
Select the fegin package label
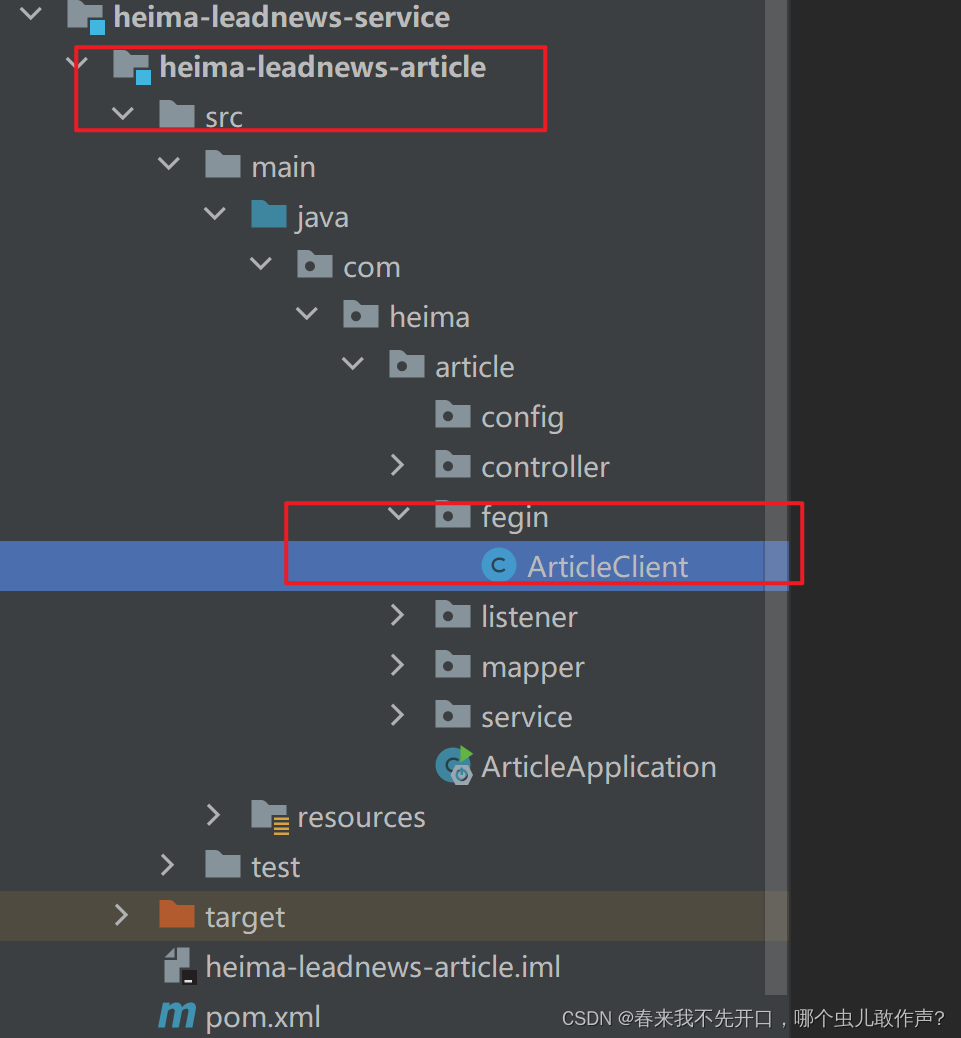(514, 517)
